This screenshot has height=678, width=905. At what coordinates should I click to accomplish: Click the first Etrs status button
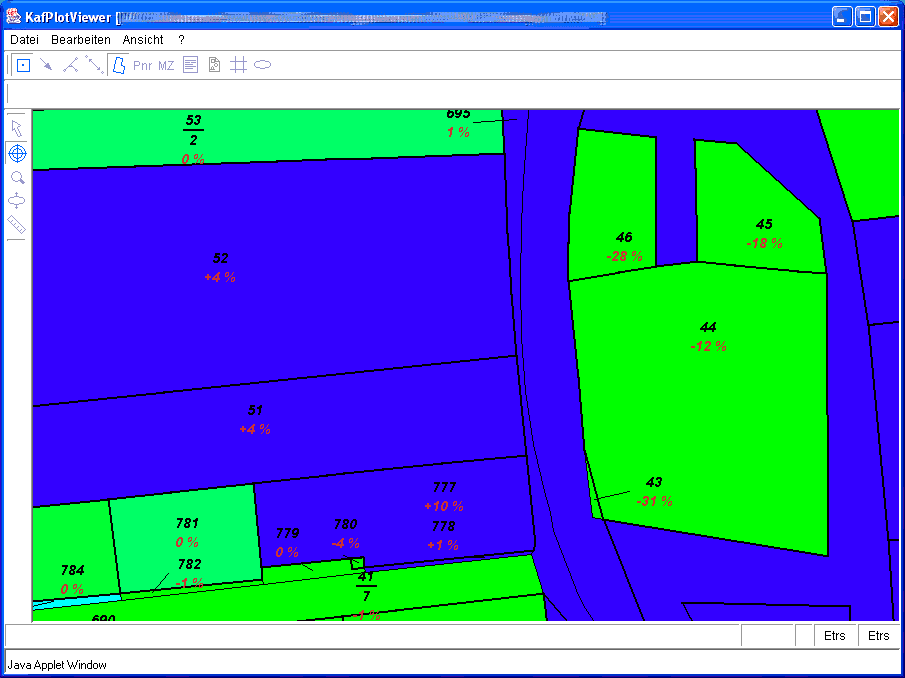pyautogui.click(x=834, y=636)
